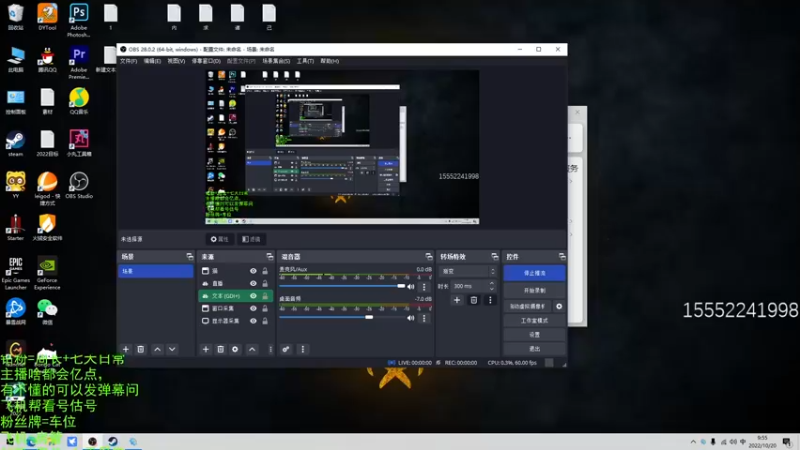
Task: Open the 视图(V) menu
Action: coord(176,61)
